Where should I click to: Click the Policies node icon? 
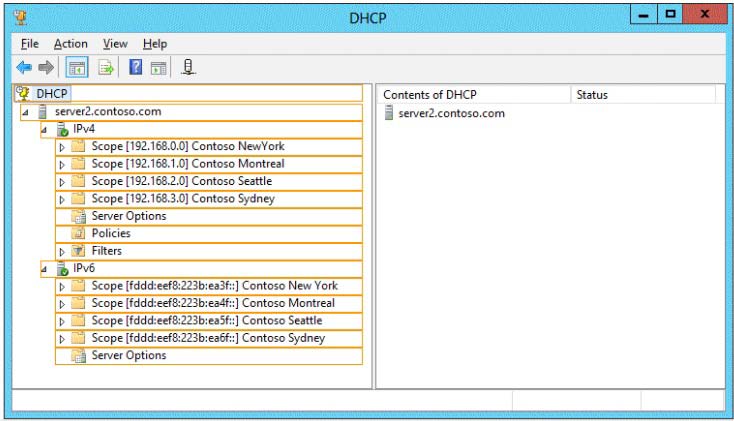tap(79, 233)
